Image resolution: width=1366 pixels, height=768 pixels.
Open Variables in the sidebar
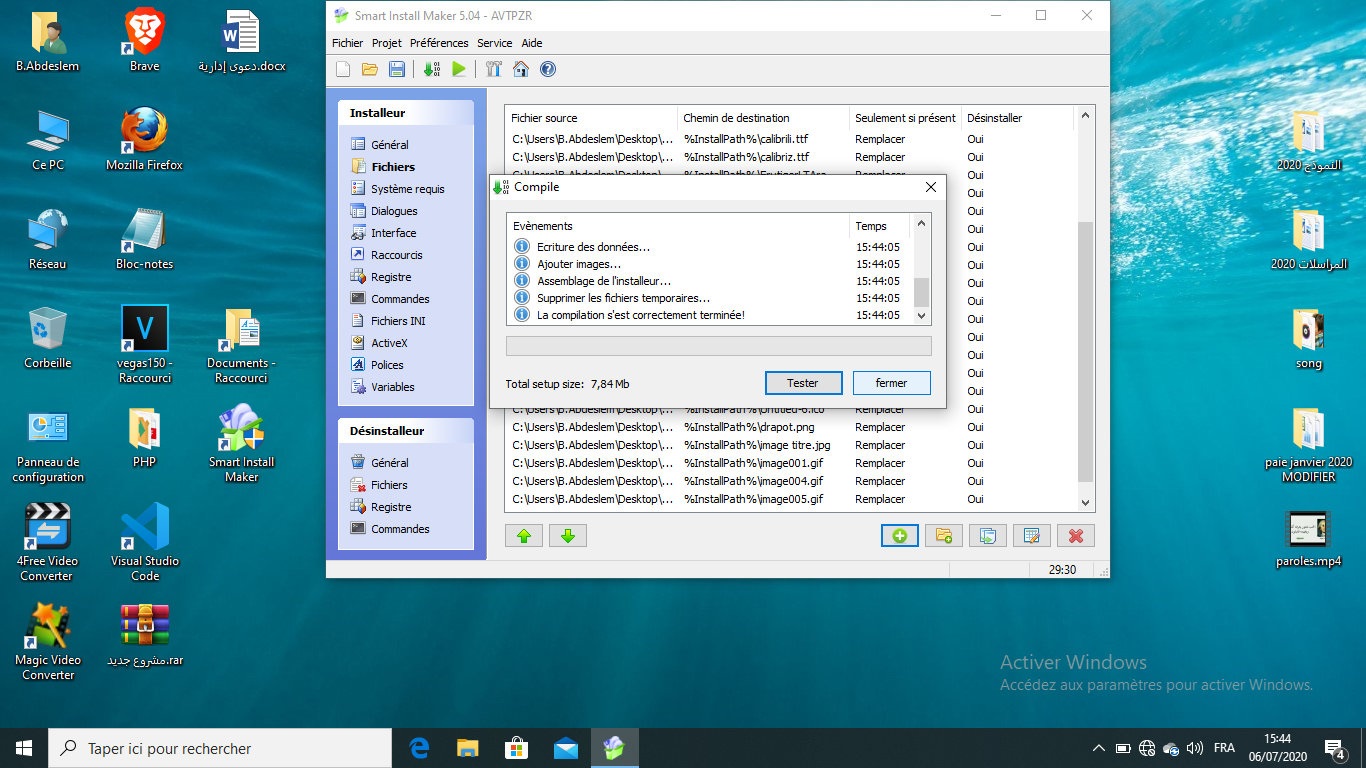point(392,387)
